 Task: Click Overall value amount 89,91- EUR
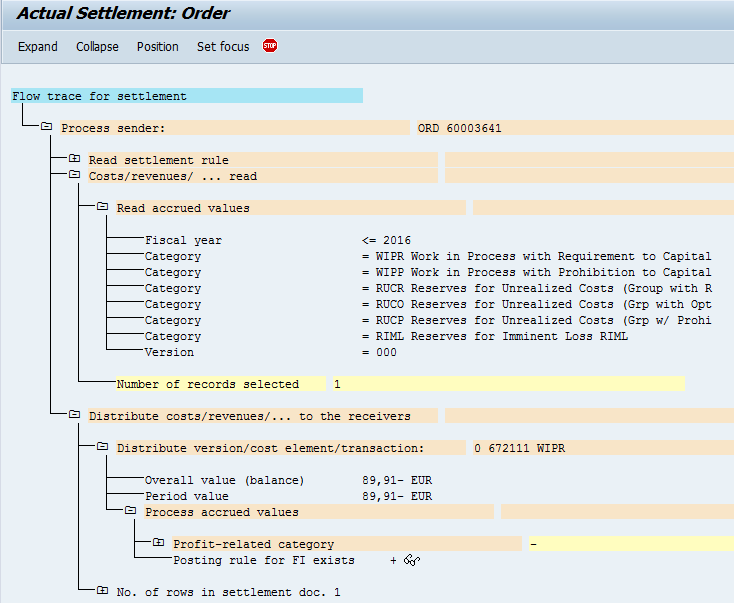tap(397, 480)
